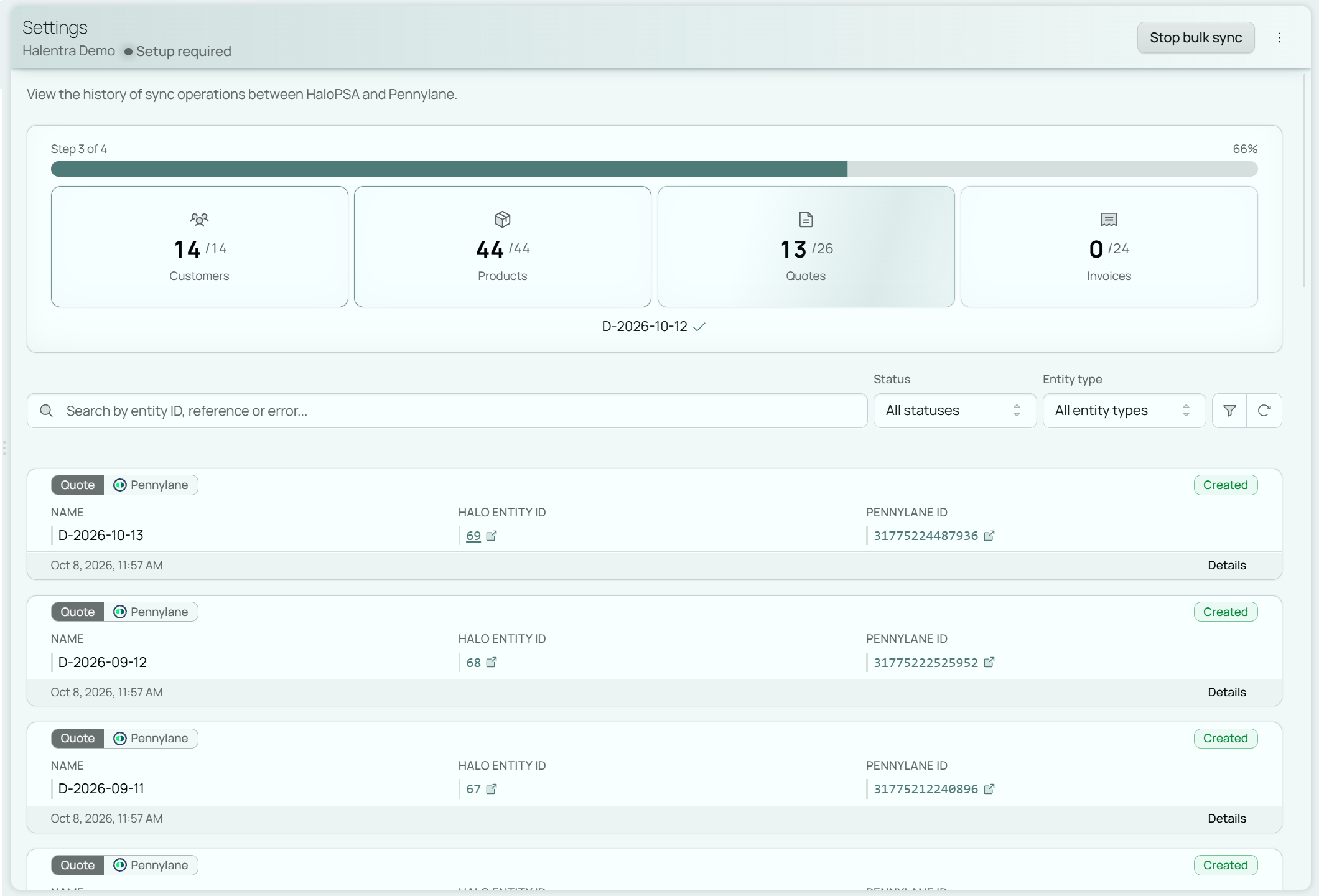Image resolution: width=1319 pixels, height=896 pixels.
Task: Open Pennylane ID 31775224487936
Action: [x=926, y=536]
